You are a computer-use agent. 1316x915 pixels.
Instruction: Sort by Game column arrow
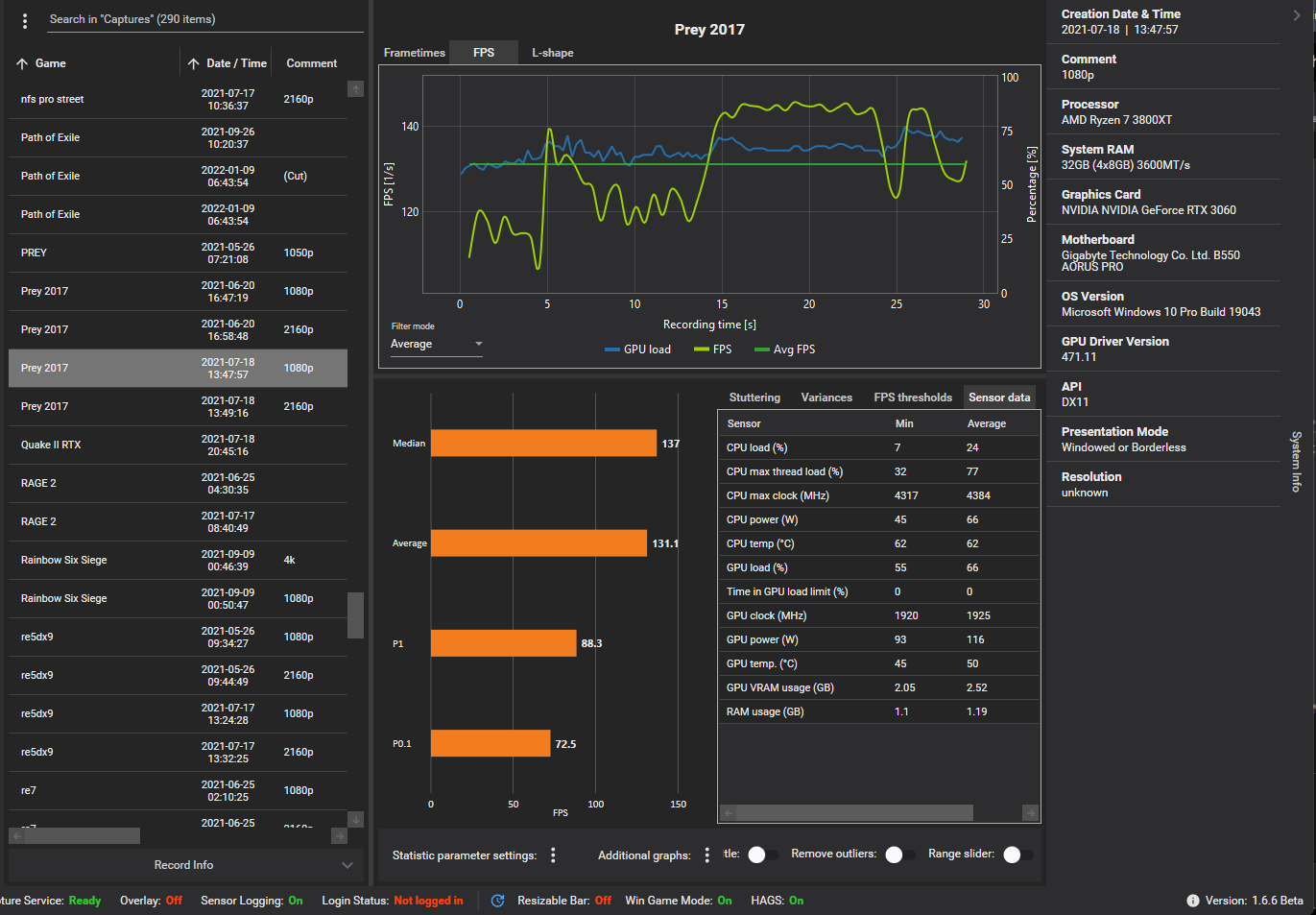22,63
